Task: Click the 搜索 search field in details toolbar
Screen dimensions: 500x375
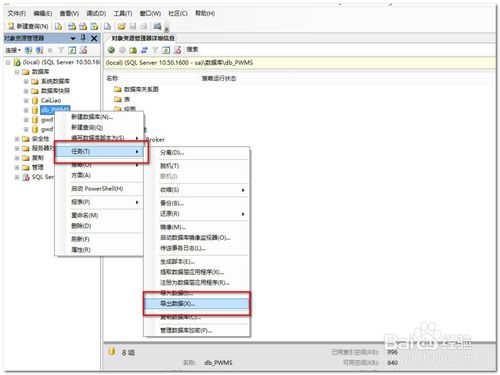Action: point(192,50)
